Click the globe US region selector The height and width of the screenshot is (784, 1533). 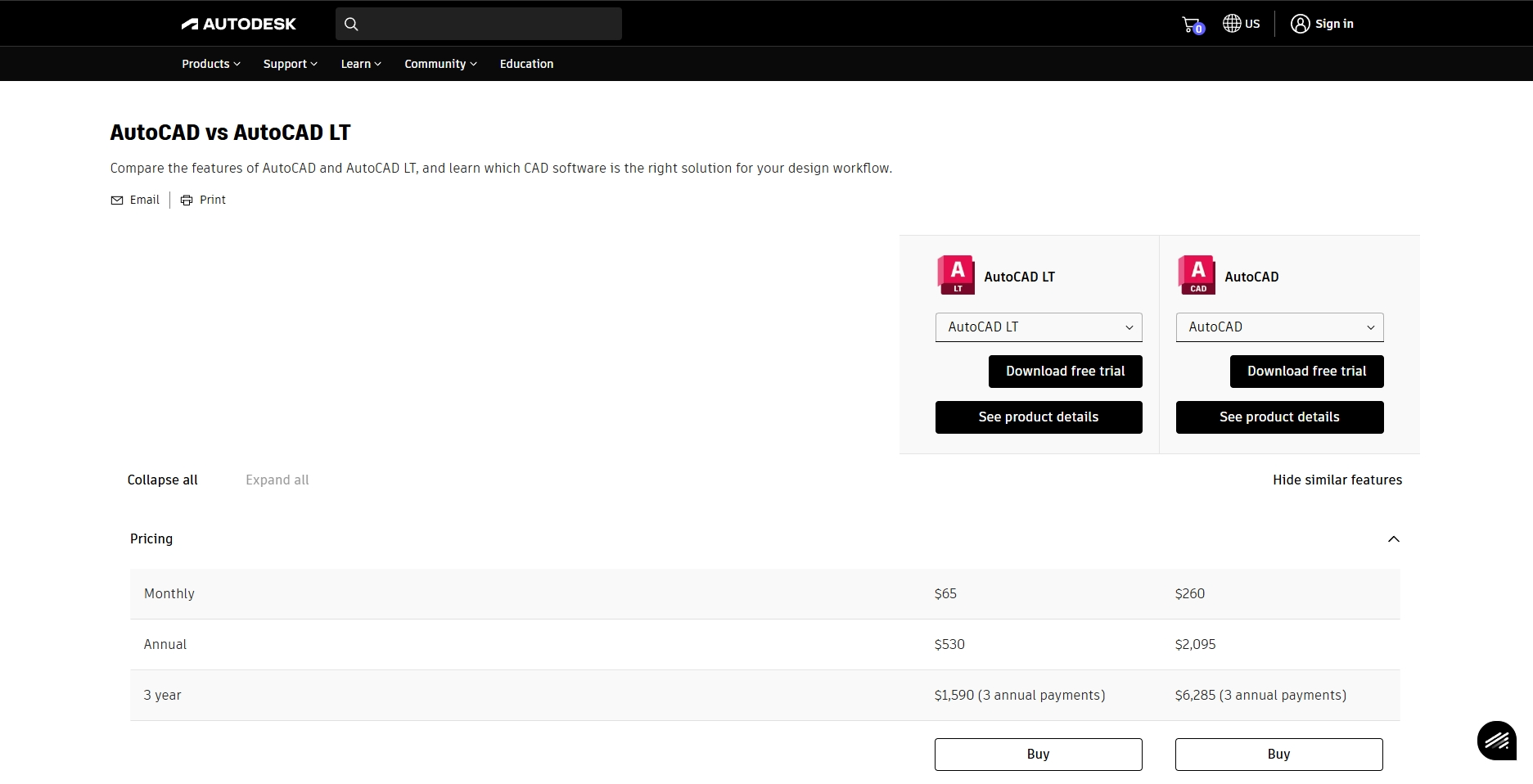pyautogui.click(x=1241, y=24)
